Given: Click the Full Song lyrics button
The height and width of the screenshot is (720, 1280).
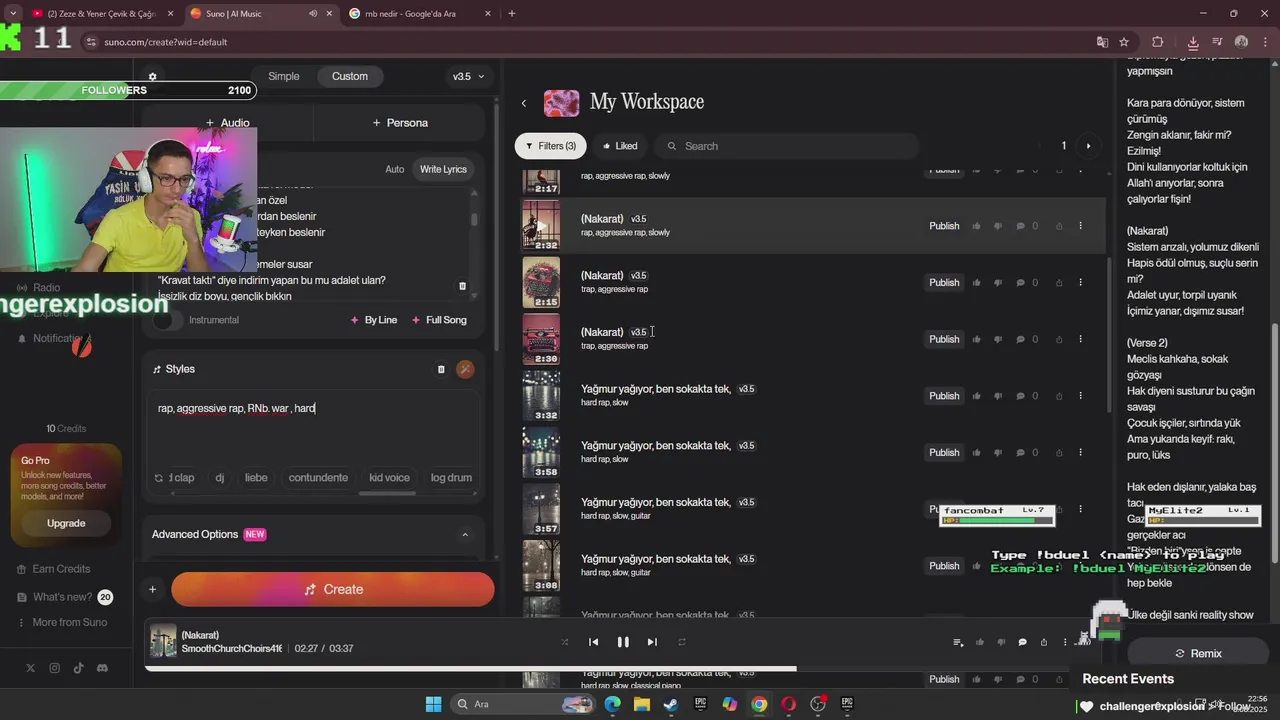Looking at the screenshot, I should point(439,320).
